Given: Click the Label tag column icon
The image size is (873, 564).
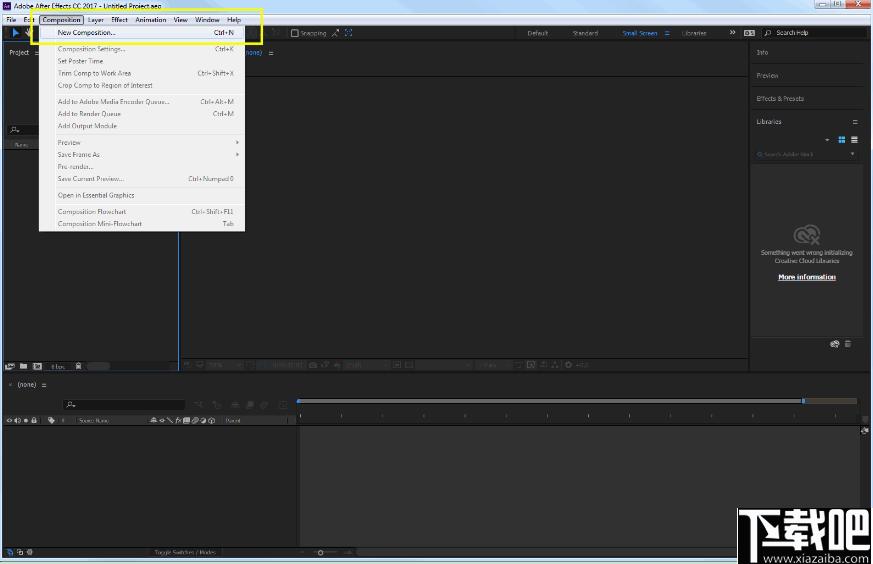Looking at the screenshot, I should (x=51, y=420).
